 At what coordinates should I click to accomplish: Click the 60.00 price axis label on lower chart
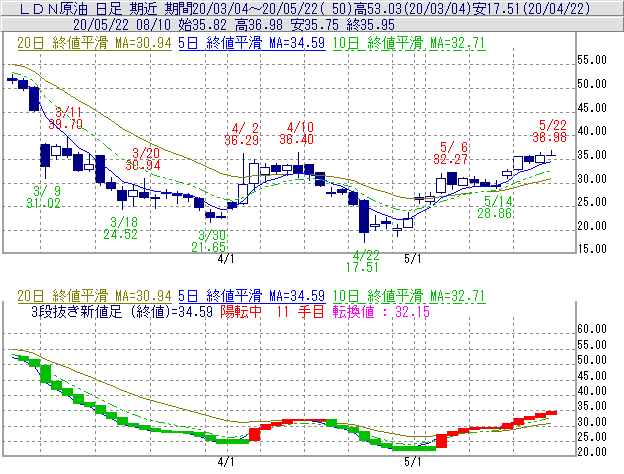(x=592, y=329)
